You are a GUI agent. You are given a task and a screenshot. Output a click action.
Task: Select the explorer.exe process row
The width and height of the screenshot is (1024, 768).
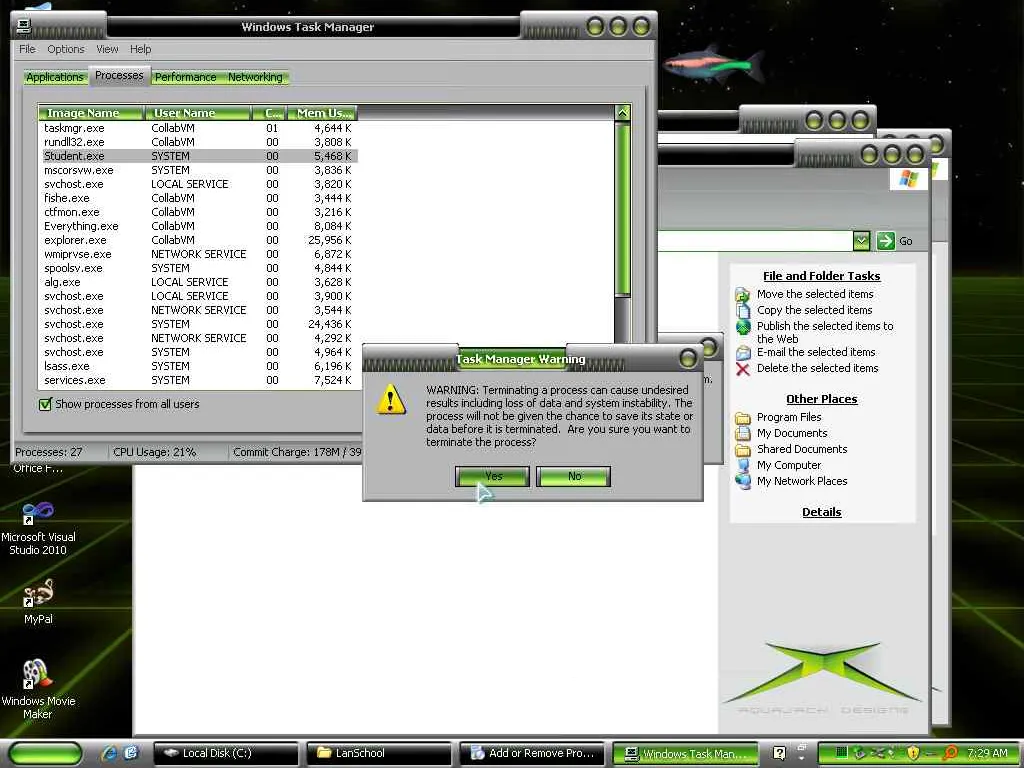[x=198, y=240]
